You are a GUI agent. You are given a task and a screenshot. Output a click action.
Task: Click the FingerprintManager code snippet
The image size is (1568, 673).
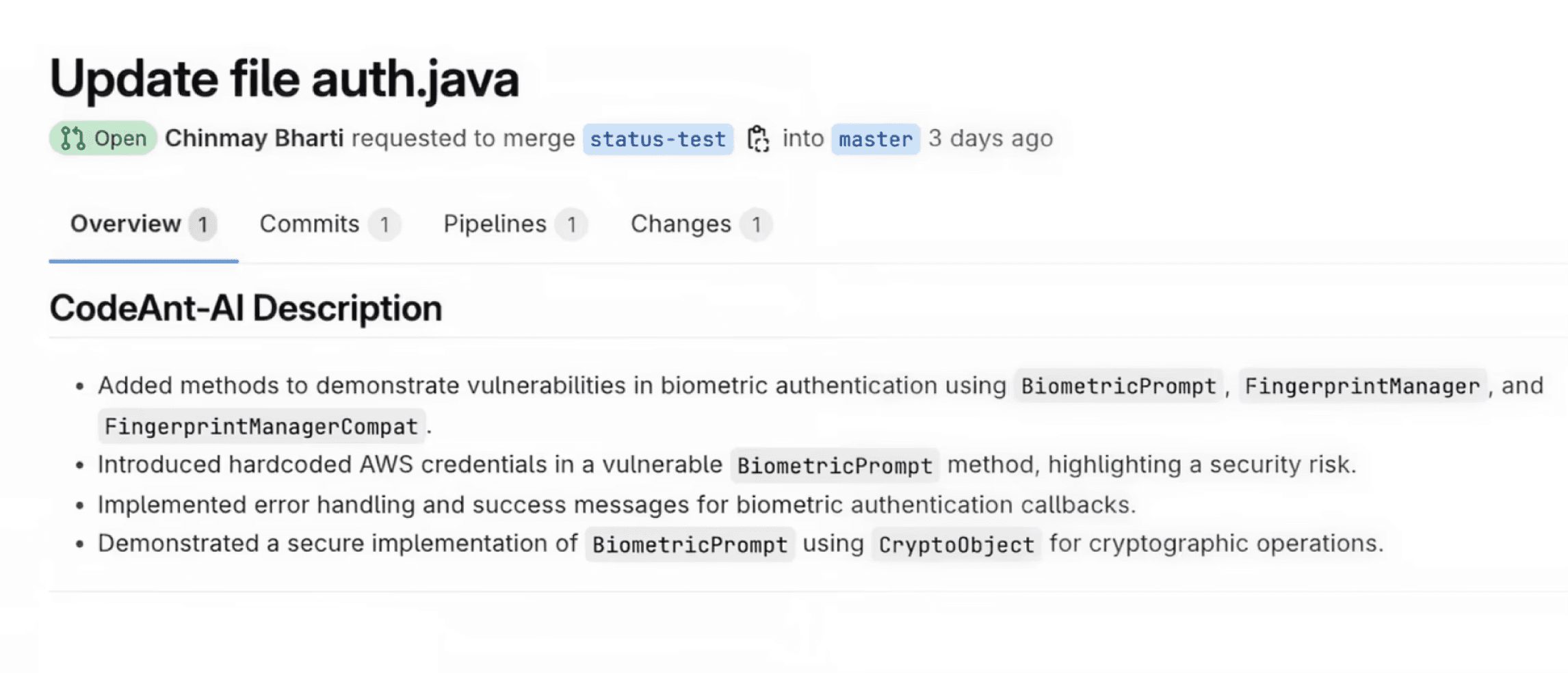[1362, 386]
